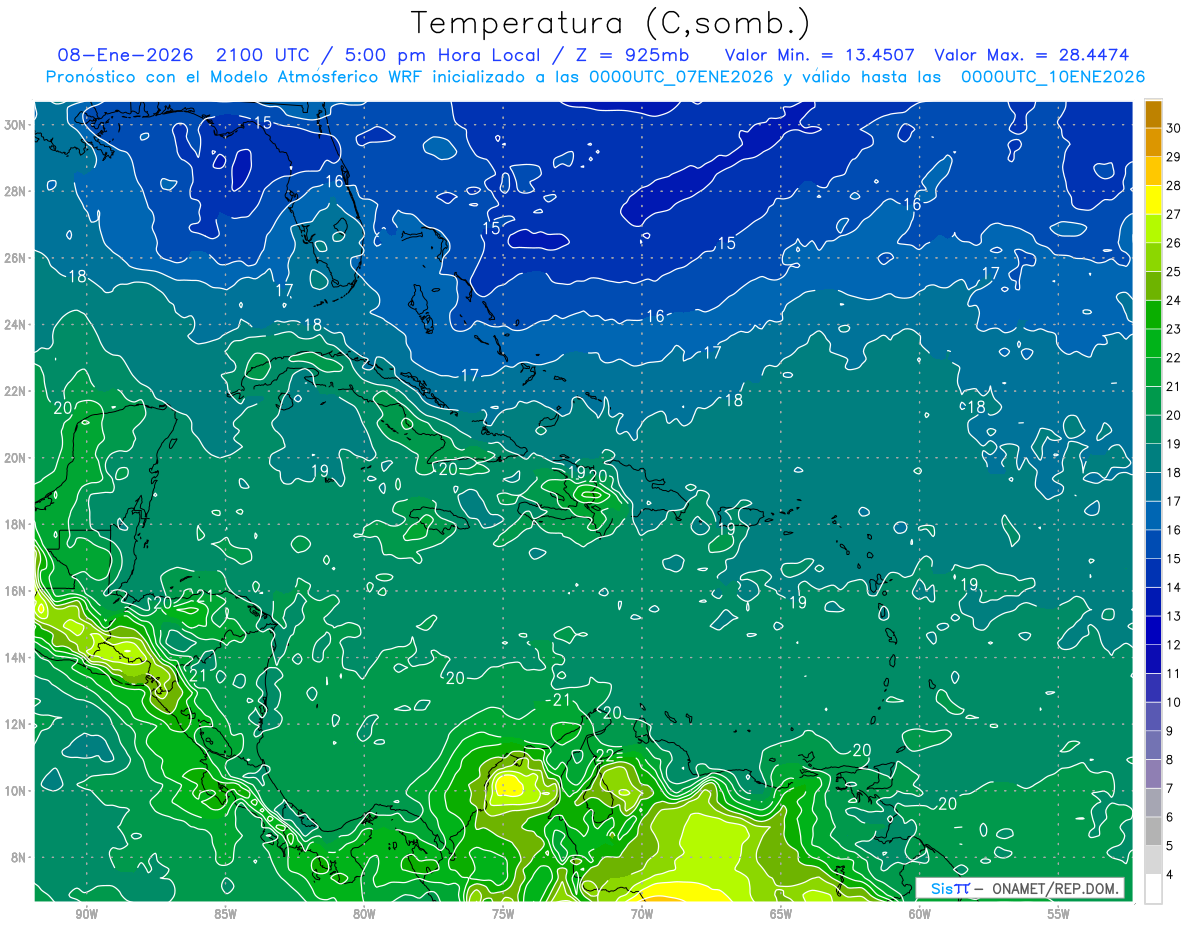Image resolution: width=1200 pixels, height=927 pixels.
Task: Select the '0000UTC_07ENE2026' initialization time
Action: click(681, 77)
